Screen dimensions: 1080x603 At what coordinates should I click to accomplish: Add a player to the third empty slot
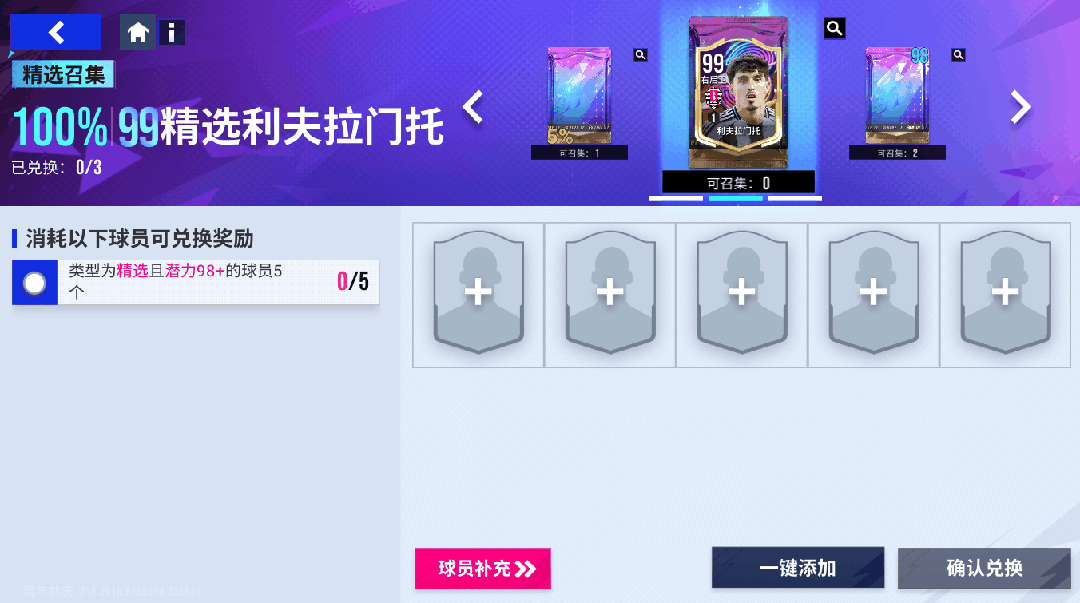coord(742,294)
